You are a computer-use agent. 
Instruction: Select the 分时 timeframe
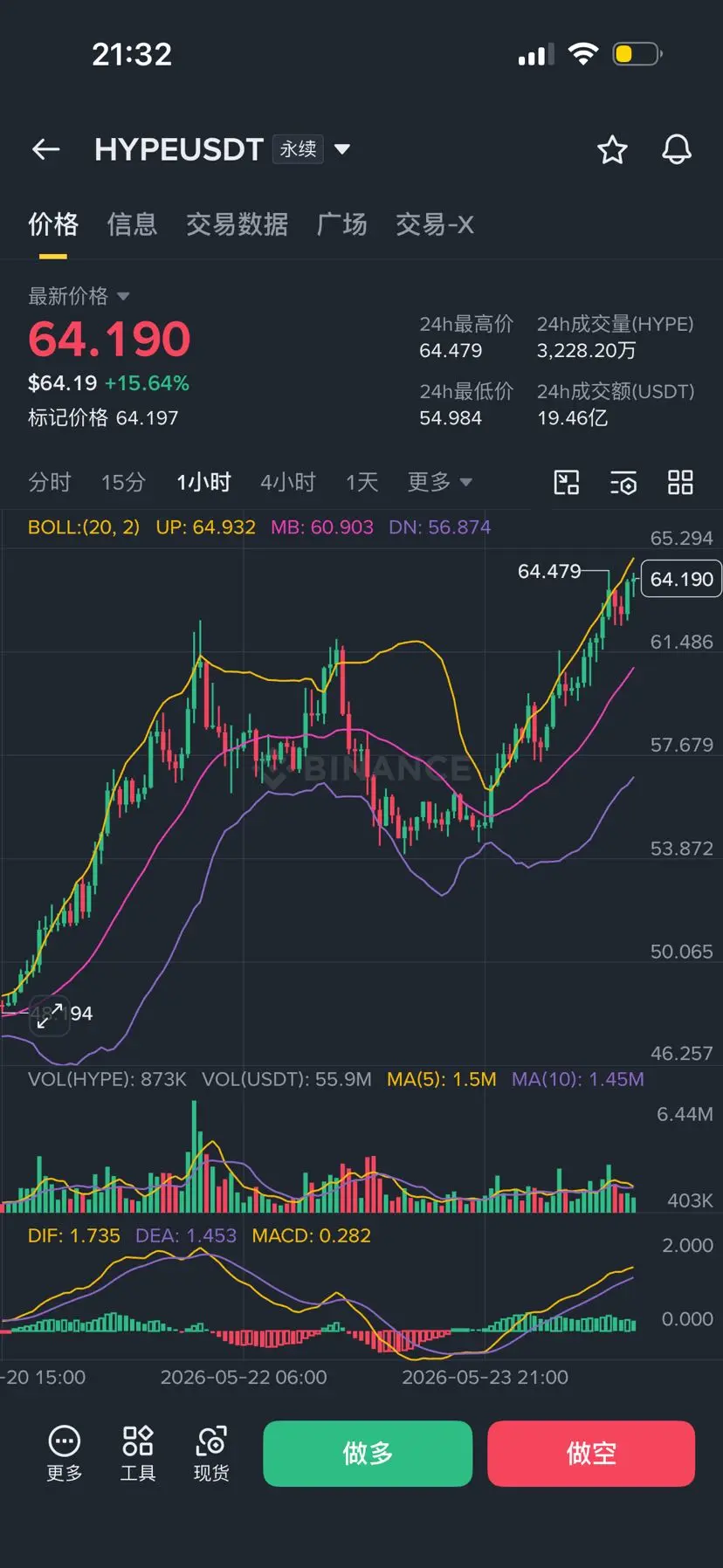click(x=50, y=482)
